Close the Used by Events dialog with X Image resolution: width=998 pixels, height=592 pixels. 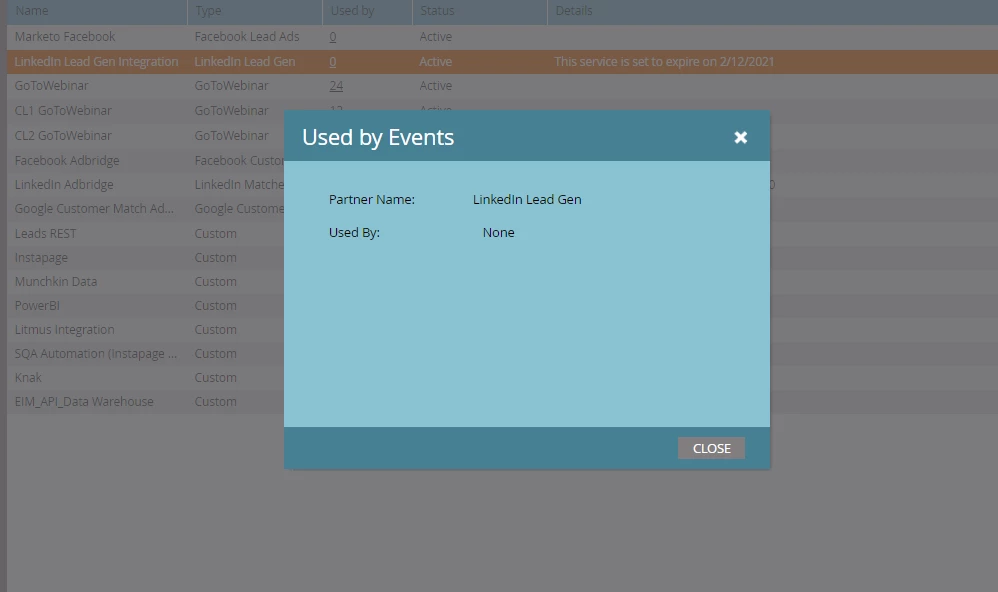(740, 137)
